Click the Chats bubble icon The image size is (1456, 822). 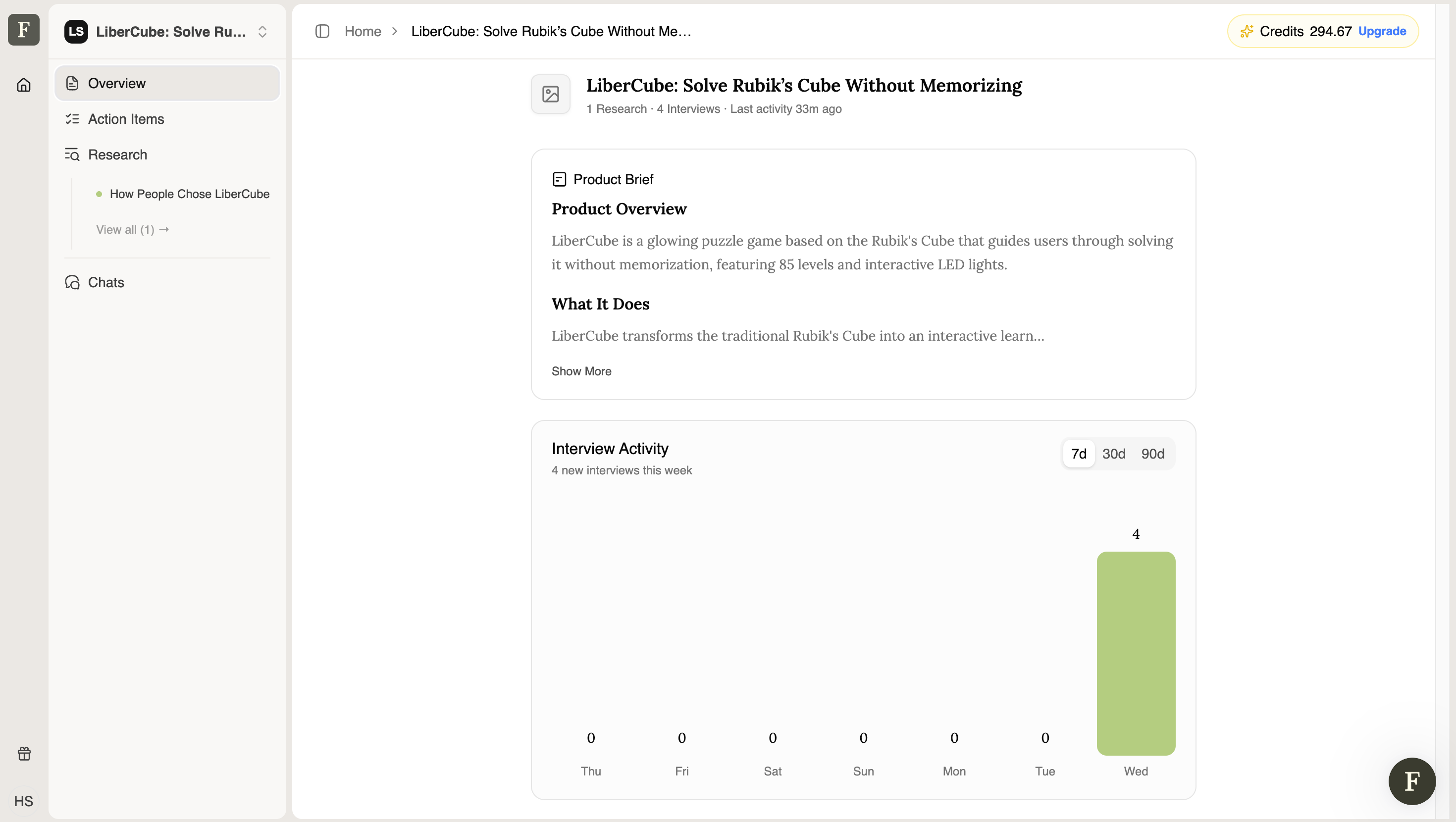pyautogui.click(x=72, y=282)
